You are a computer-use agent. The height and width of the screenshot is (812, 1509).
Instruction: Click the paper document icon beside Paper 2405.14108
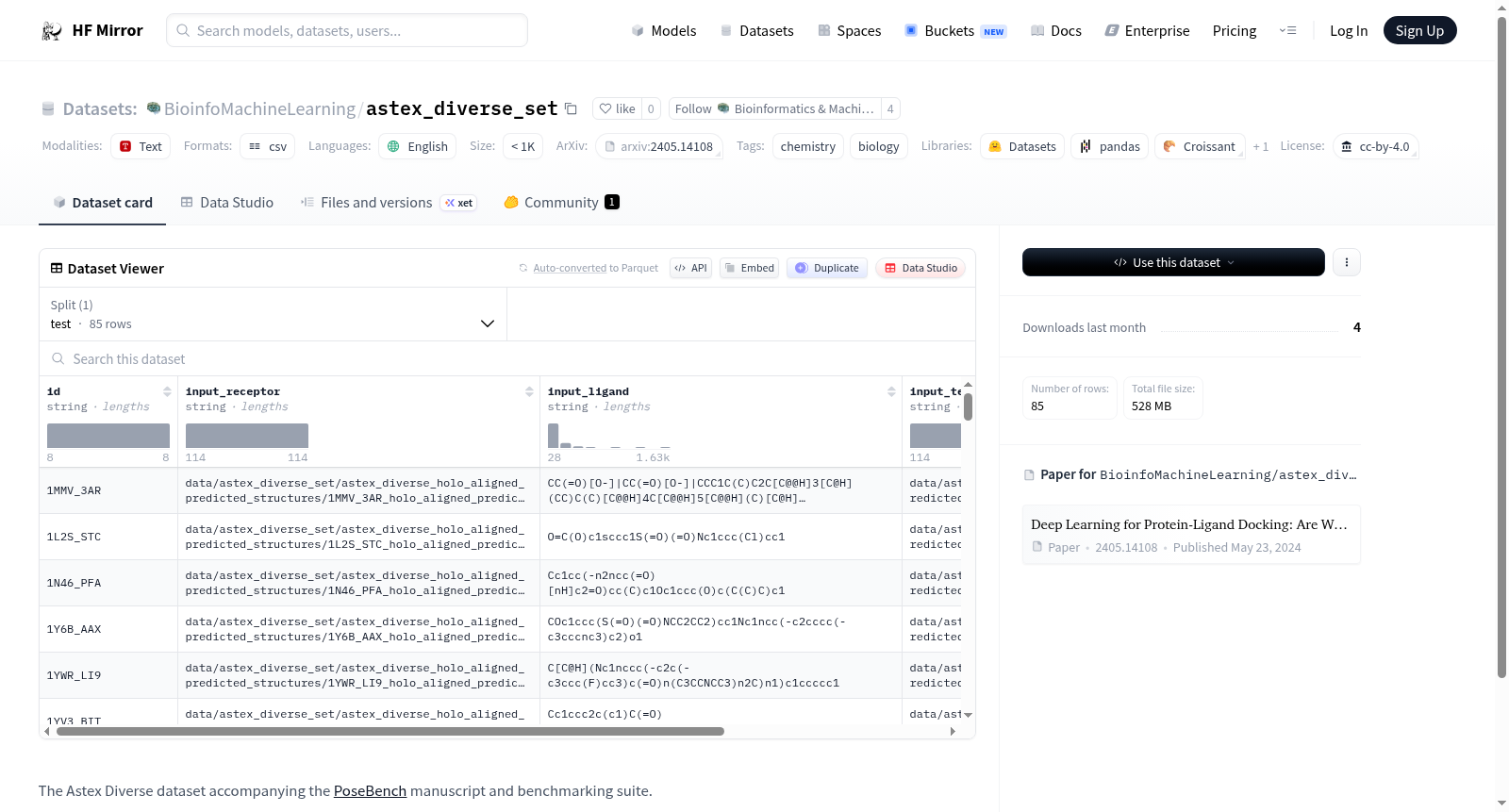(x=1037, y=547)
